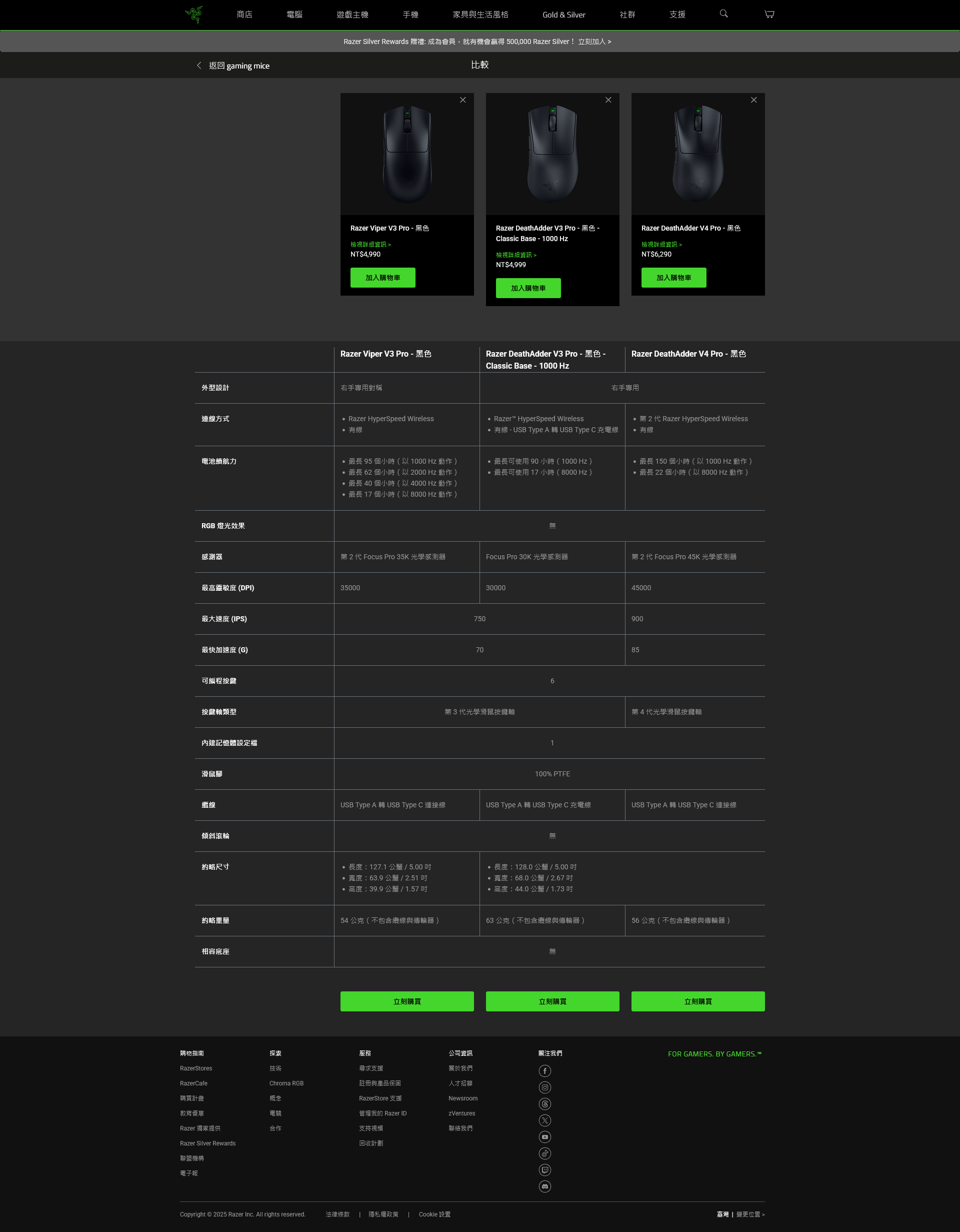
Task: Open the search magnifier icon
Action: pos(724,14)
